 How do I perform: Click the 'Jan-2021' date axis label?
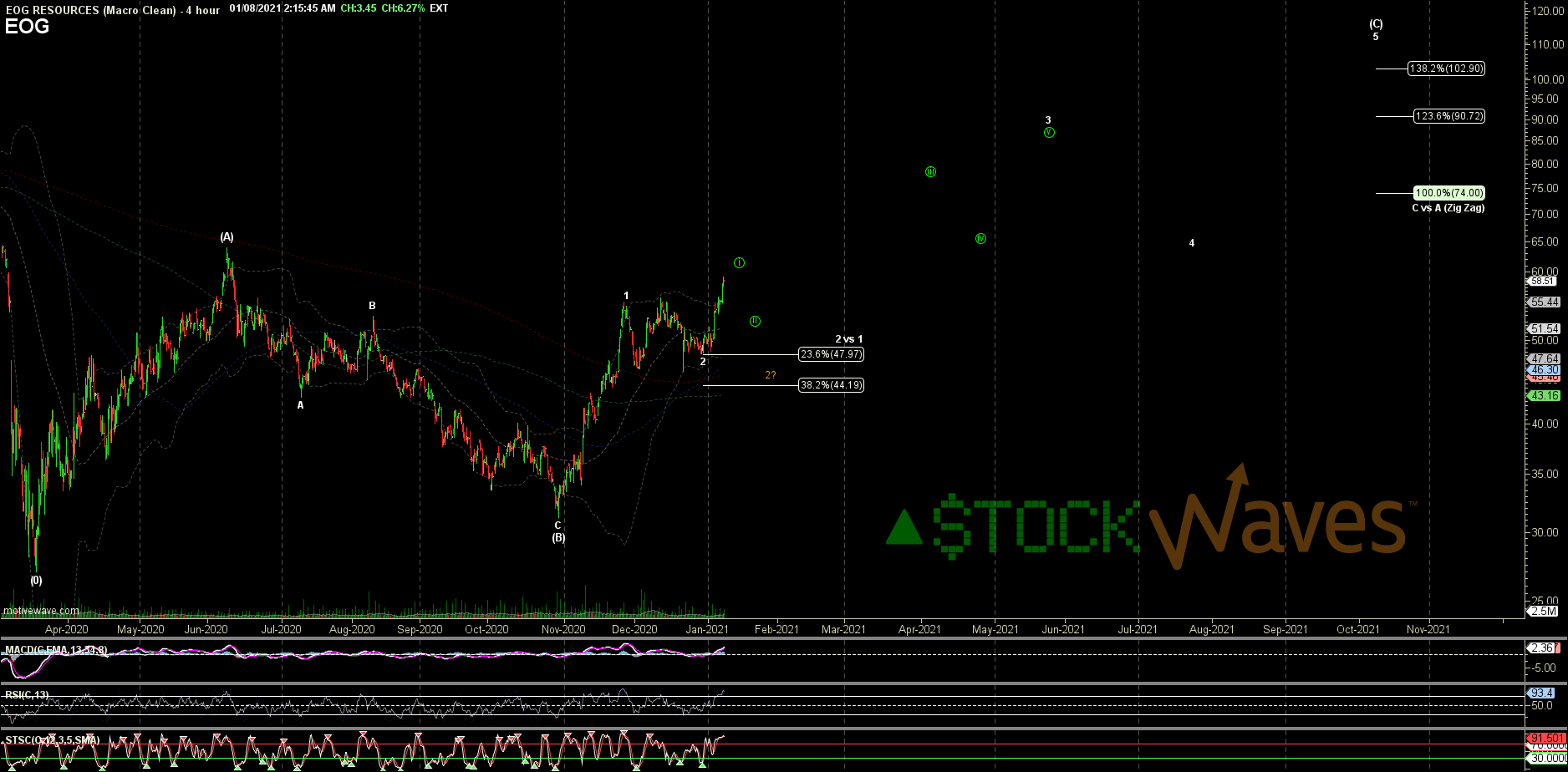click(707, 629)
